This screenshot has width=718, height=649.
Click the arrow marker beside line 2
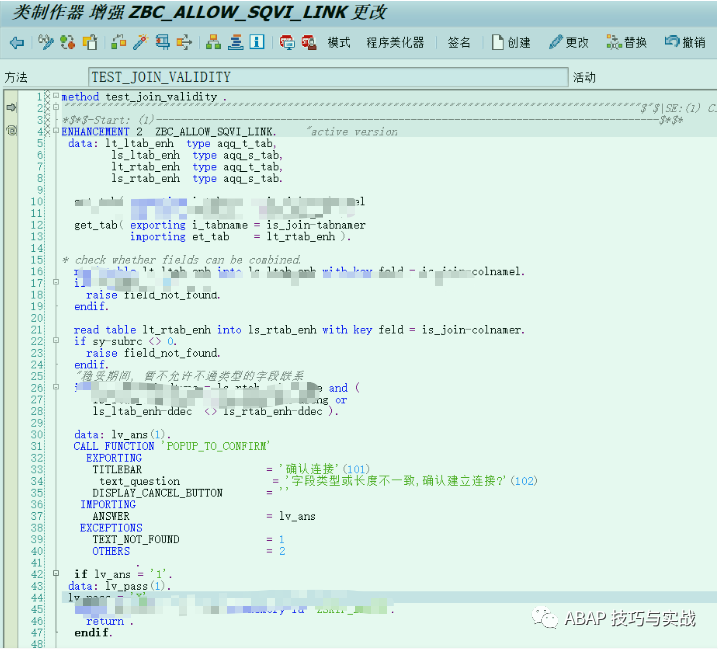11,108
